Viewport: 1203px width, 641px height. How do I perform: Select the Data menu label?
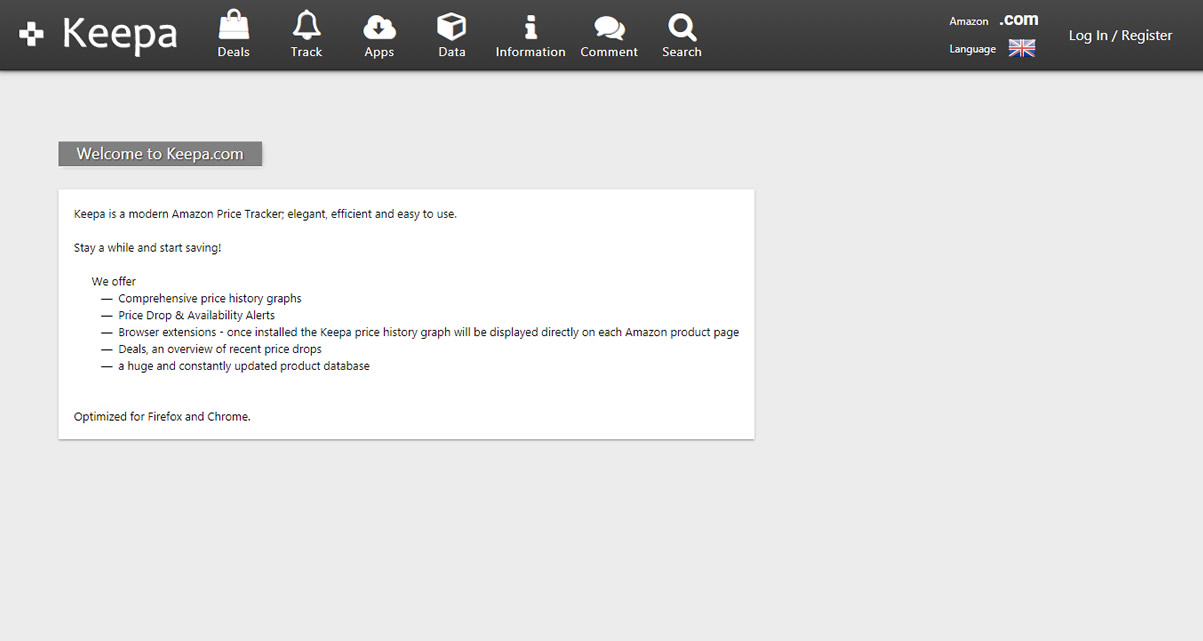[x=452, y=52]
